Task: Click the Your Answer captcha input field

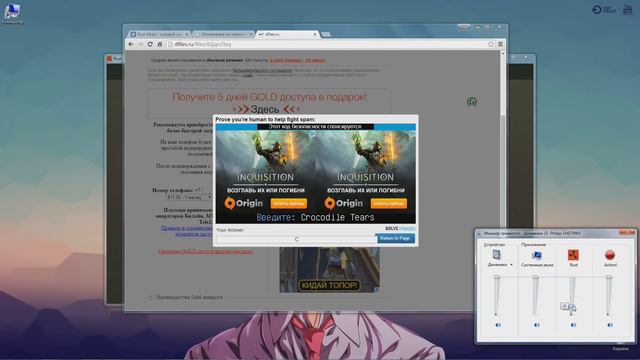Action: [296, 240]
